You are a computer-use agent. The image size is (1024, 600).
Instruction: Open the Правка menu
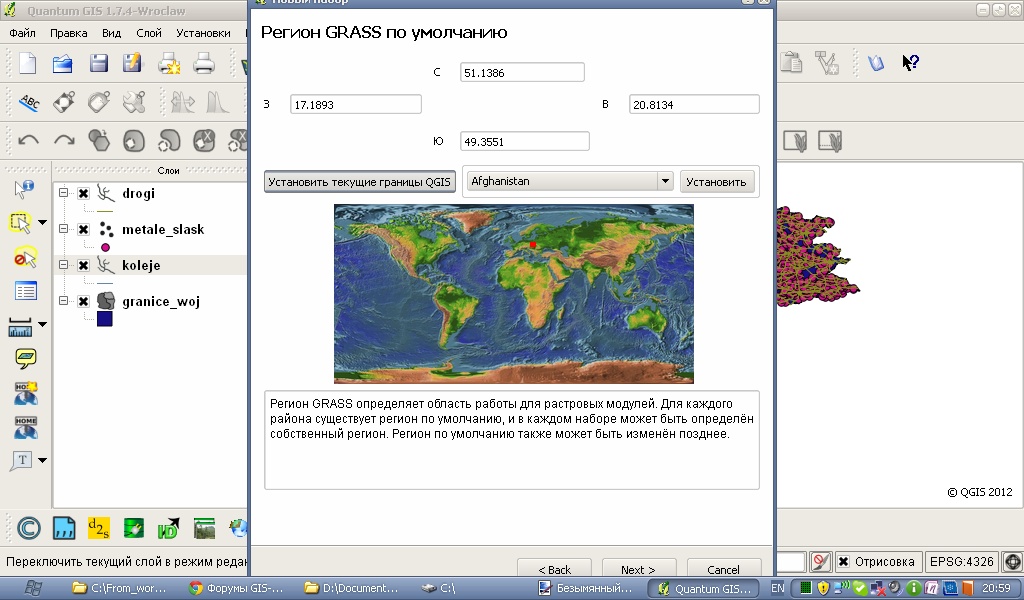click(x=68, y=33)
